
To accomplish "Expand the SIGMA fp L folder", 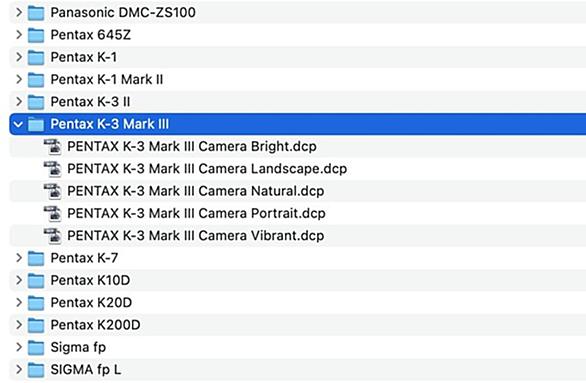I will click(19, 370).
